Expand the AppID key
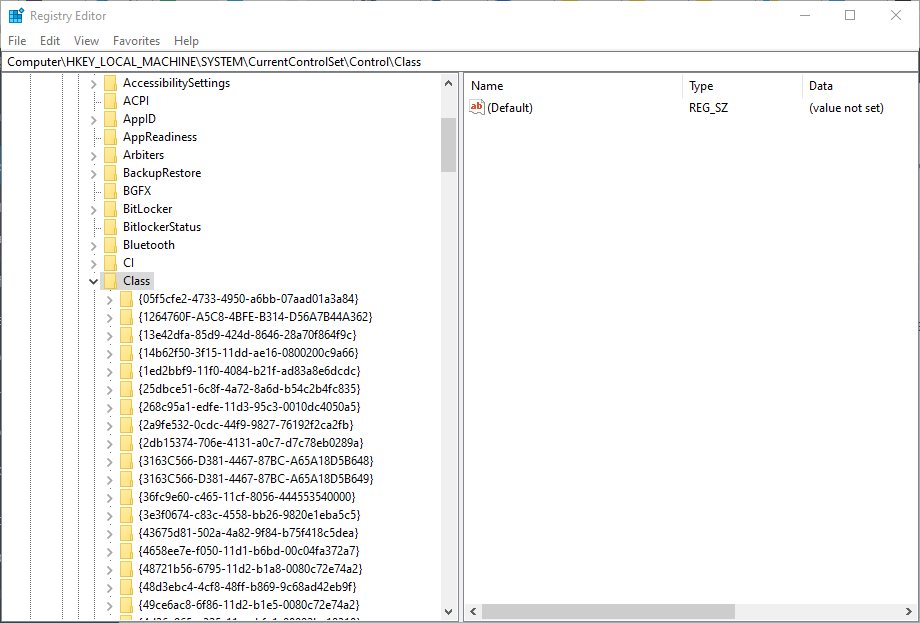The height and width of the screenshot is (623, 920). click(x=93, y=120)
